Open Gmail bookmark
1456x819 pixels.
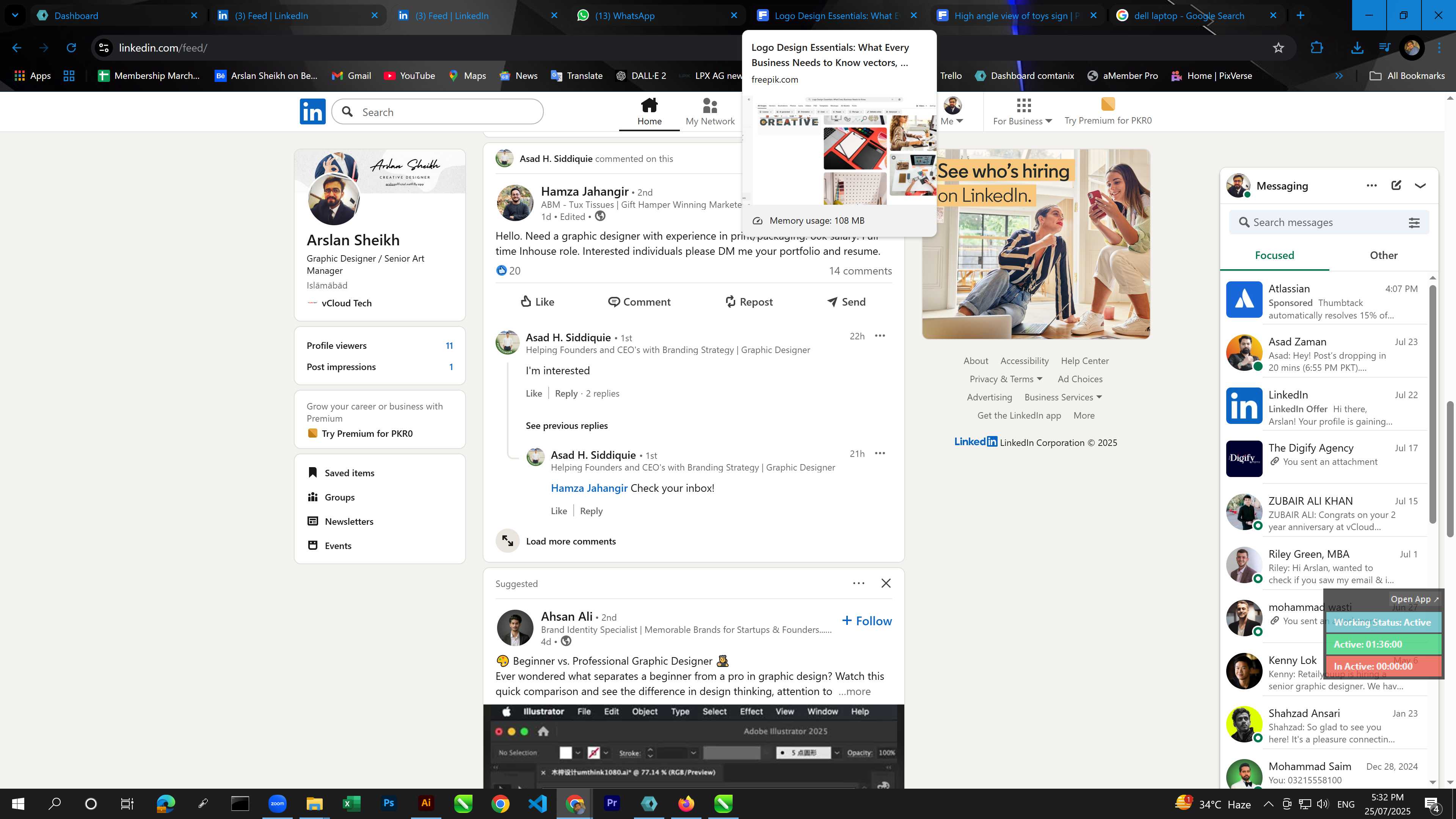(x=351, y=76)
